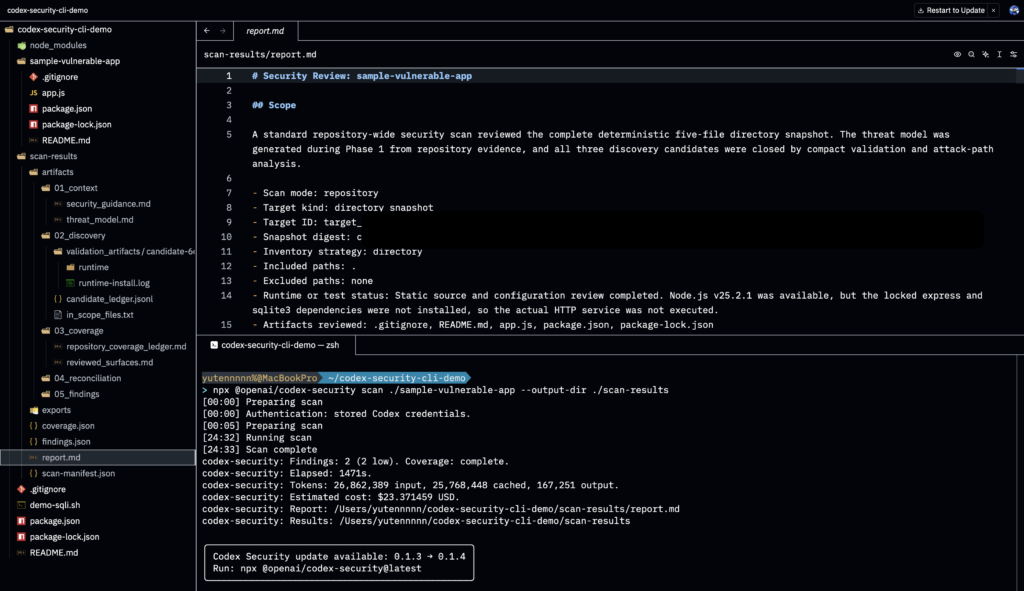Collapse the artifacts folder
Screen dimensions: 1024x591
click(57, 172)
